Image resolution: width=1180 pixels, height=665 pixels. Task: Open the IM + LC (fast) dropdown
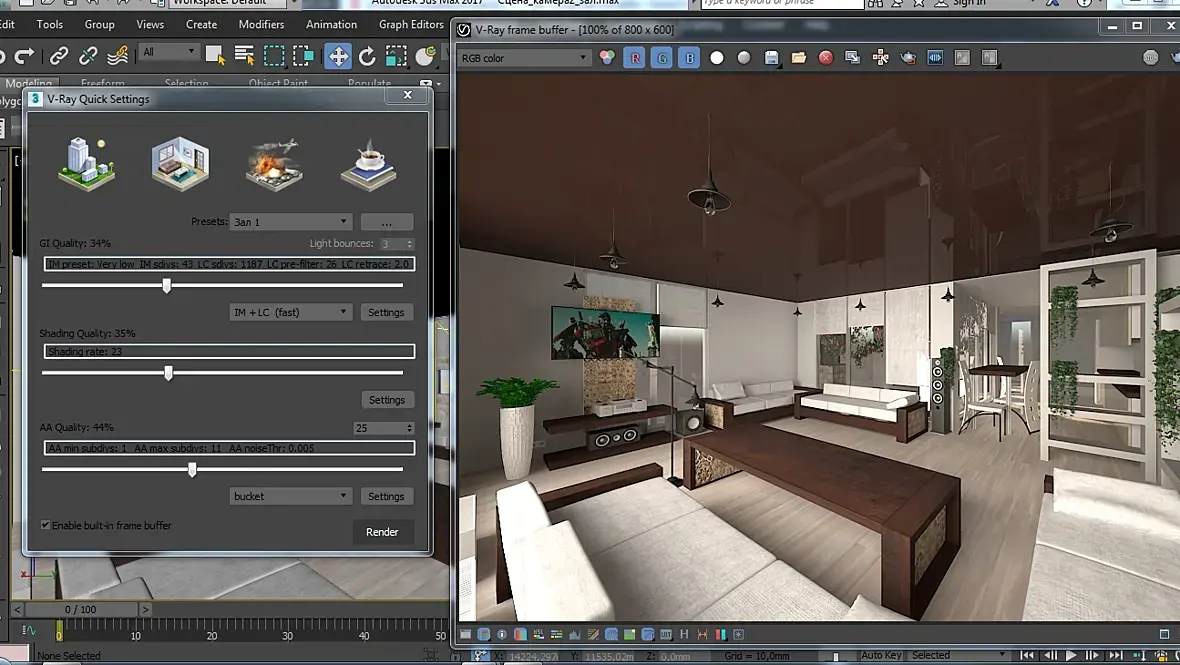[x=290, y=312]
